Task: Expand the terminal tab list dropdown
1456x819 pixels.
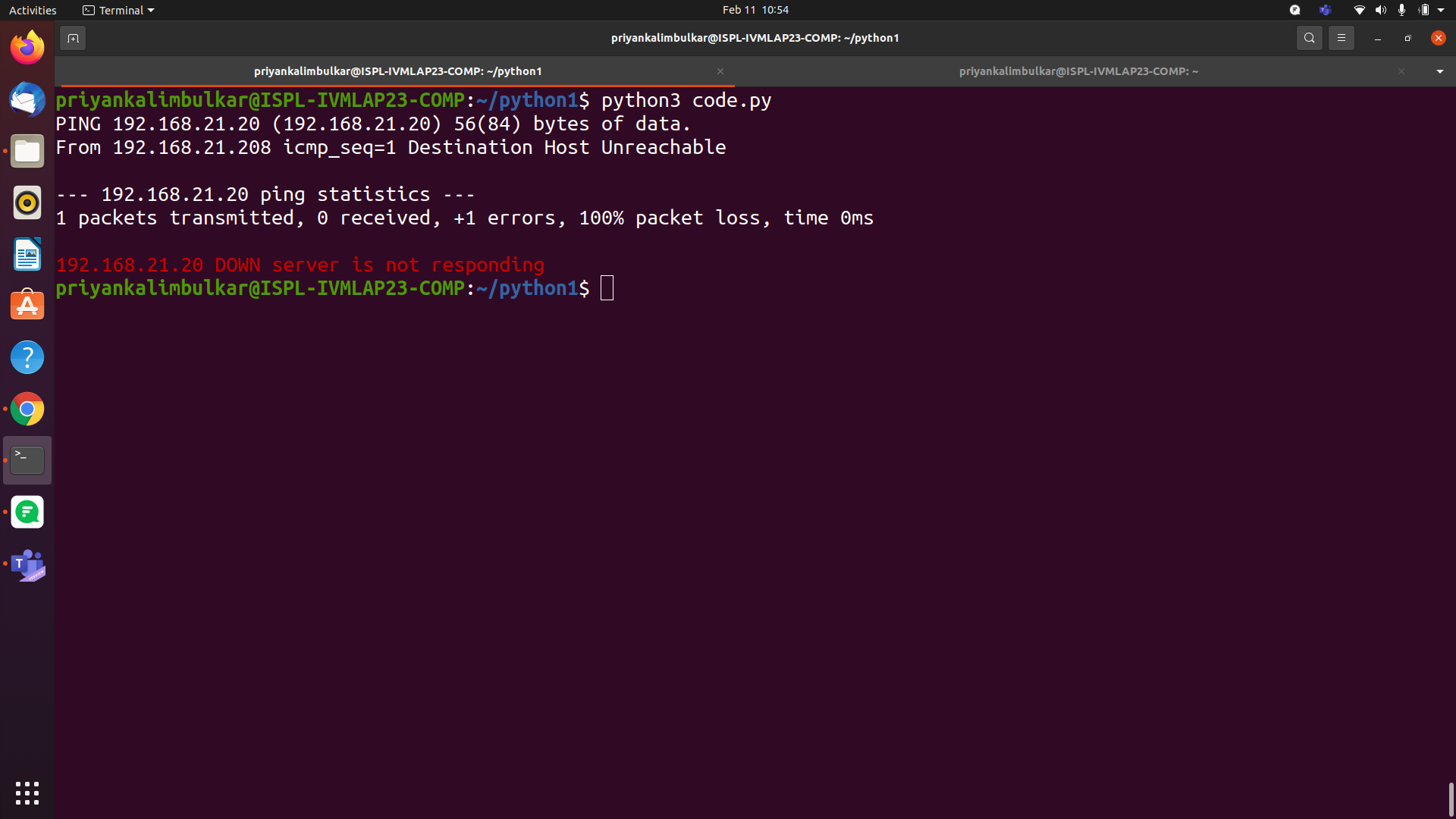Action: [x=1439, y=71]
